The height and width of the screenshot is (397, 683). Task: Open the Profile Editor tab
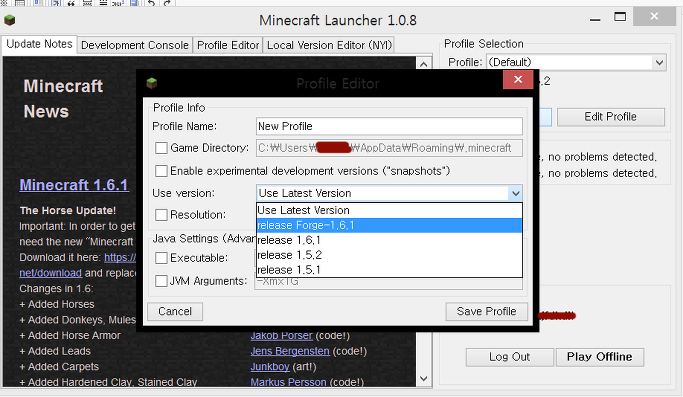pos(228,45)
